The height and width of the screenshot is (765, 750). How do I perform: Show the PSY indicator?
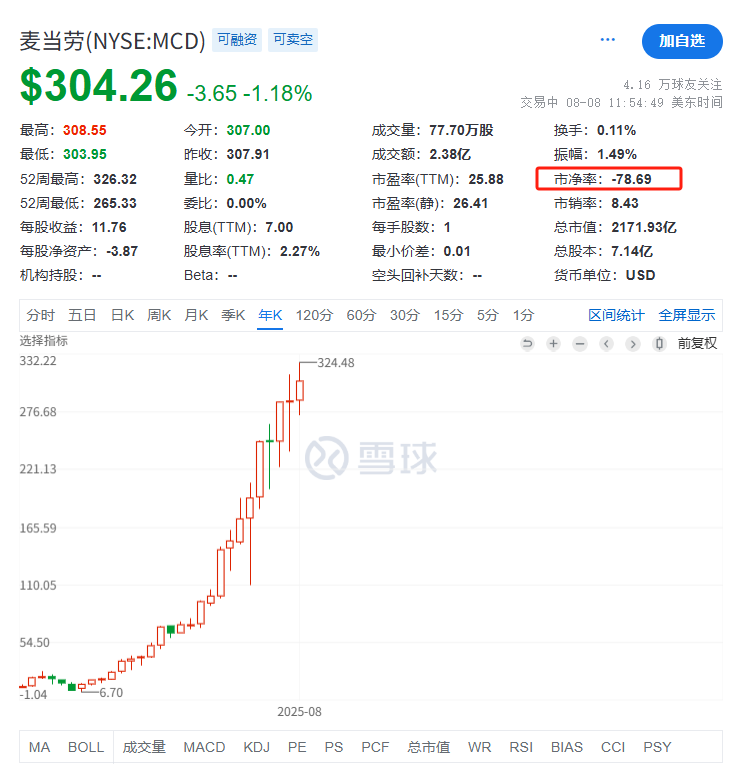point(657,747)
